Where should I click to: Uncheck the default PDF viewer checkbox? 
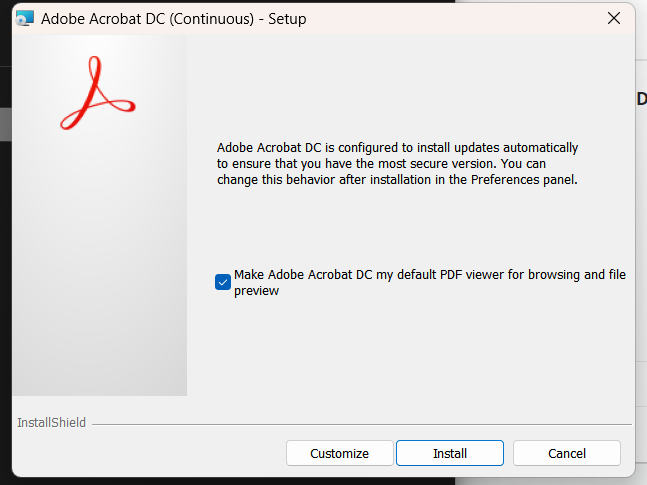pos(223,282)
